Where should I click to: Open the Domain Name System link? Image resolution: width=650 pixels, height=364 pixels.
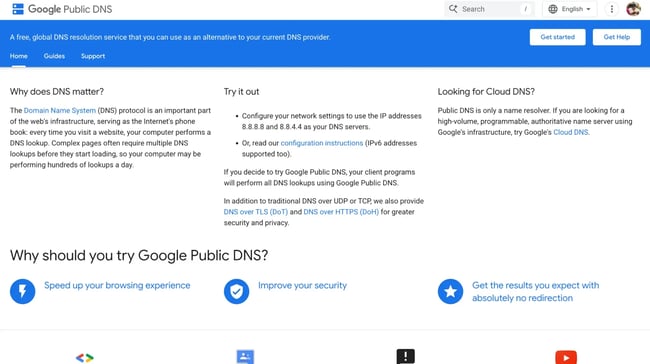60,110
